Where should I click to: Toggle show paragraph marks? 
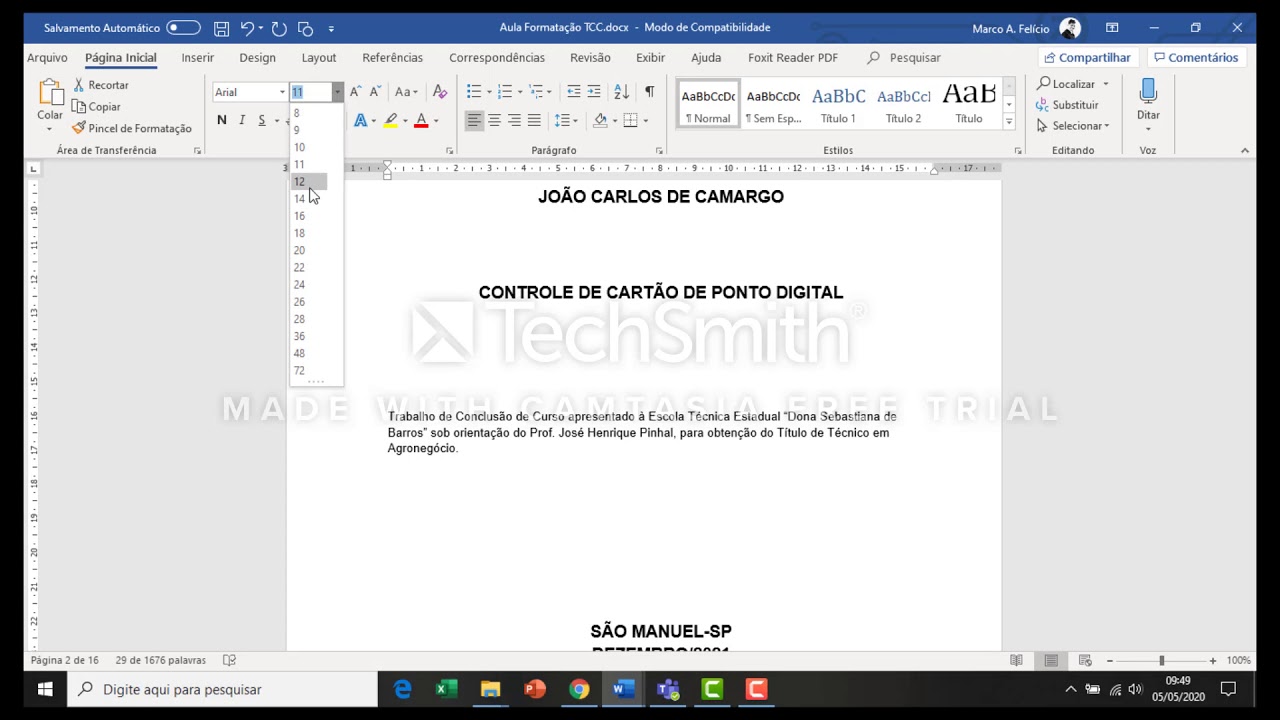coord(649,92)
